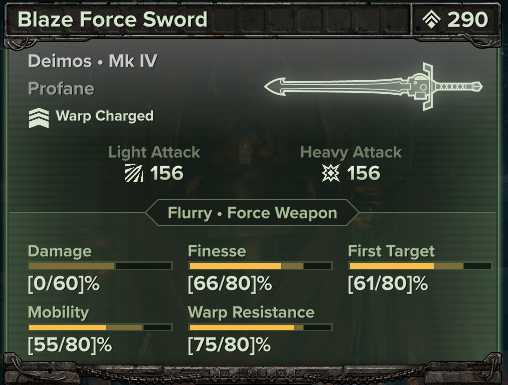Click the Heavy Attack 156 value
This screenshot has width=508, height=385.
[363, 173]
